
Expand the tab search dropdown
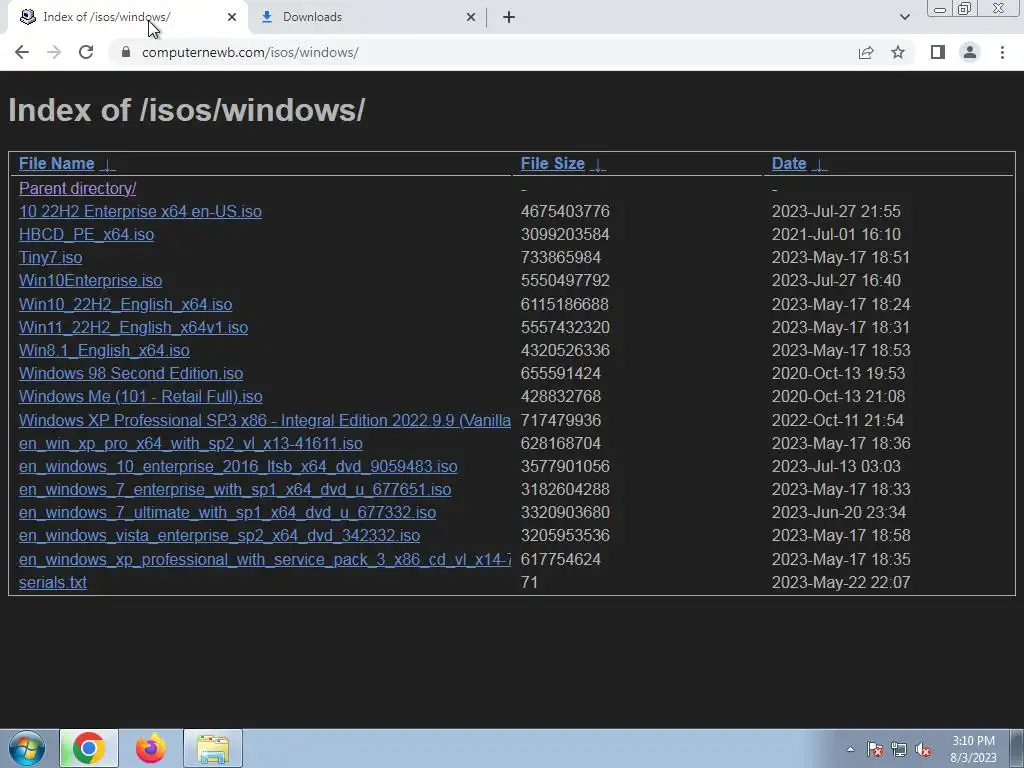[904, 17]
